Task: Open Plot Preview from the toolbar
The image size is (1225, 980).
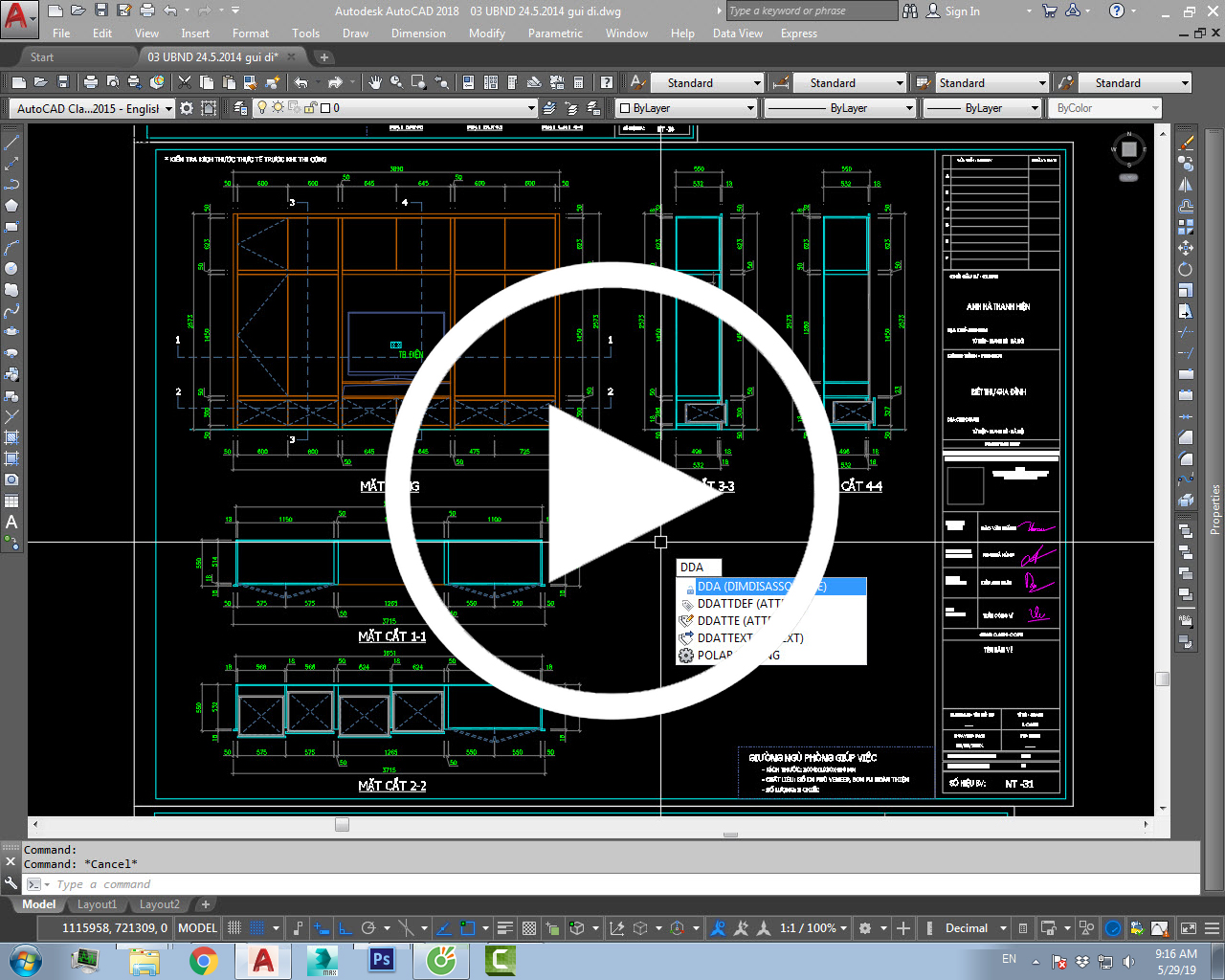Action: tap(113, 82)
